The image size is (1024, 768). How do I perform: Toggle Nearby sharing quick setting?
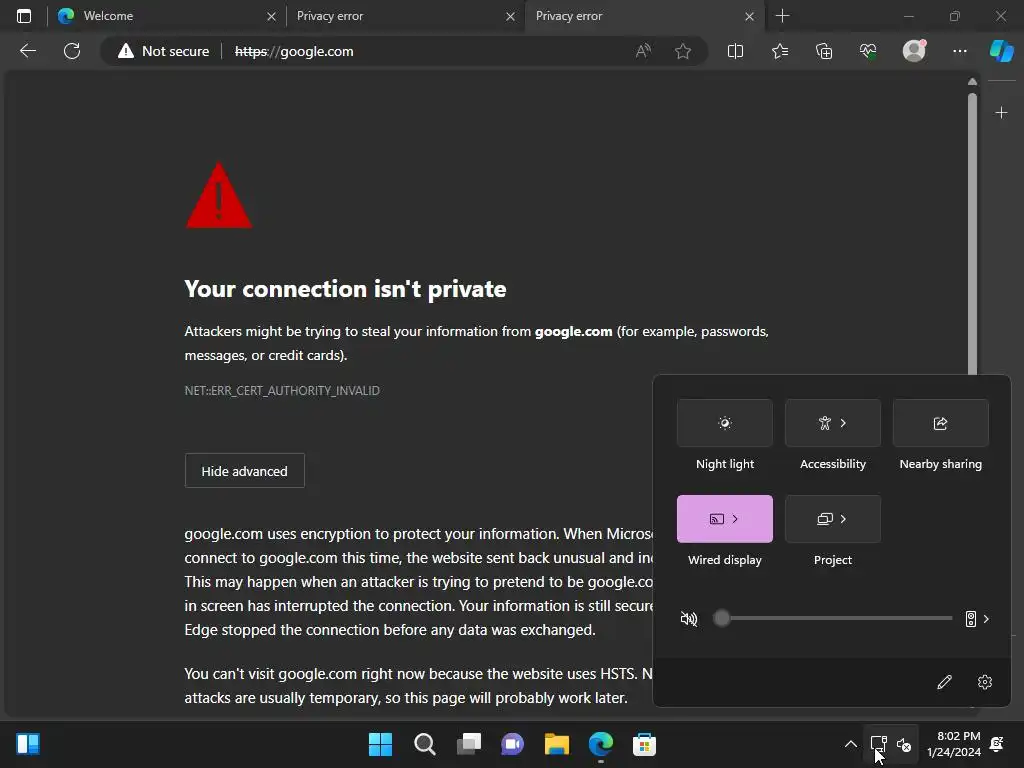940,423
